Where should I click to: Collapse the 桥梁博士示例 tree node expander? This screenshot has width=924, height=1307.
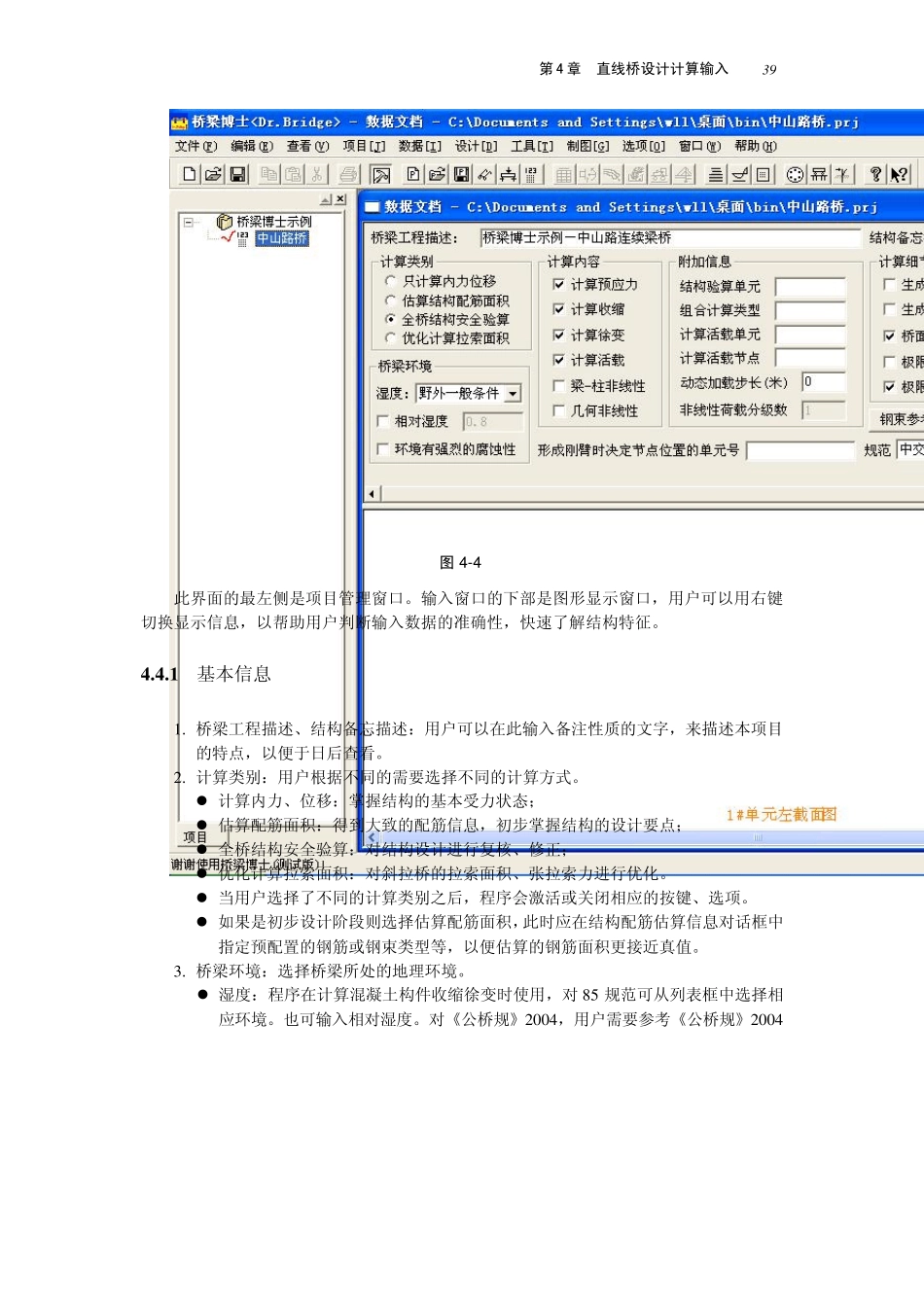(x=188, y=222)
